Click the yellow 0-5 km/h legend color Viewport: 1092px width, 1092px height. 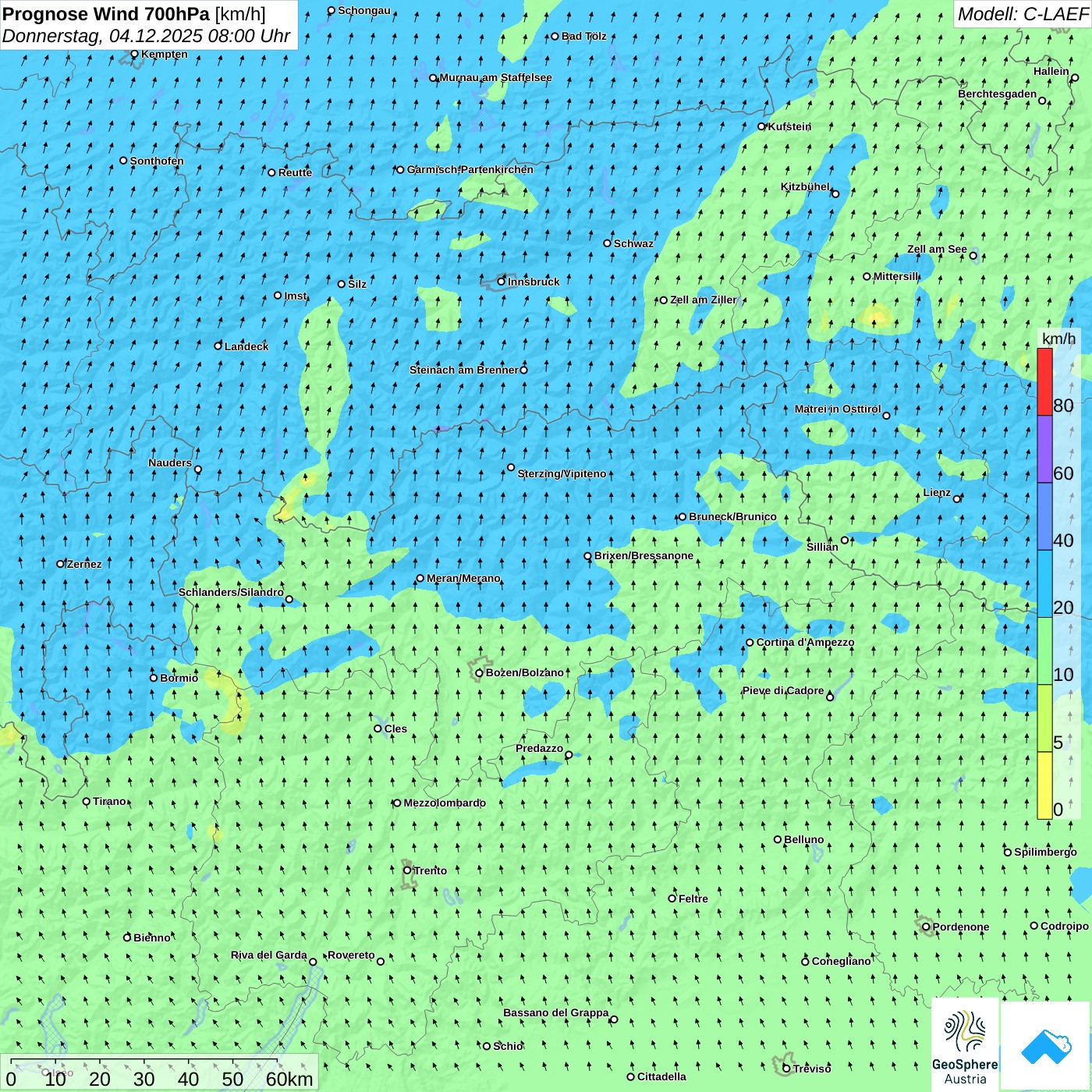tap(1044, 785)
